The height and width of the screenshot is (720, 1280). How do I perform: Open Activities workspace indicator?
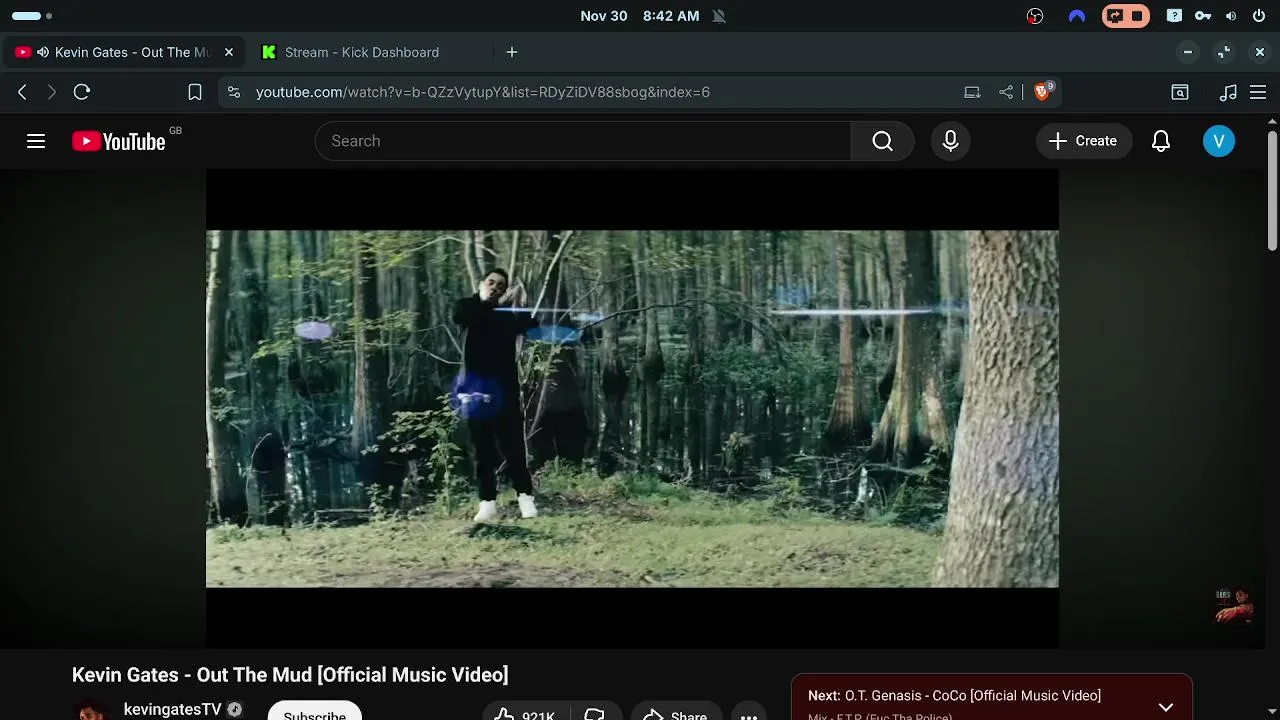pos(32,16)
